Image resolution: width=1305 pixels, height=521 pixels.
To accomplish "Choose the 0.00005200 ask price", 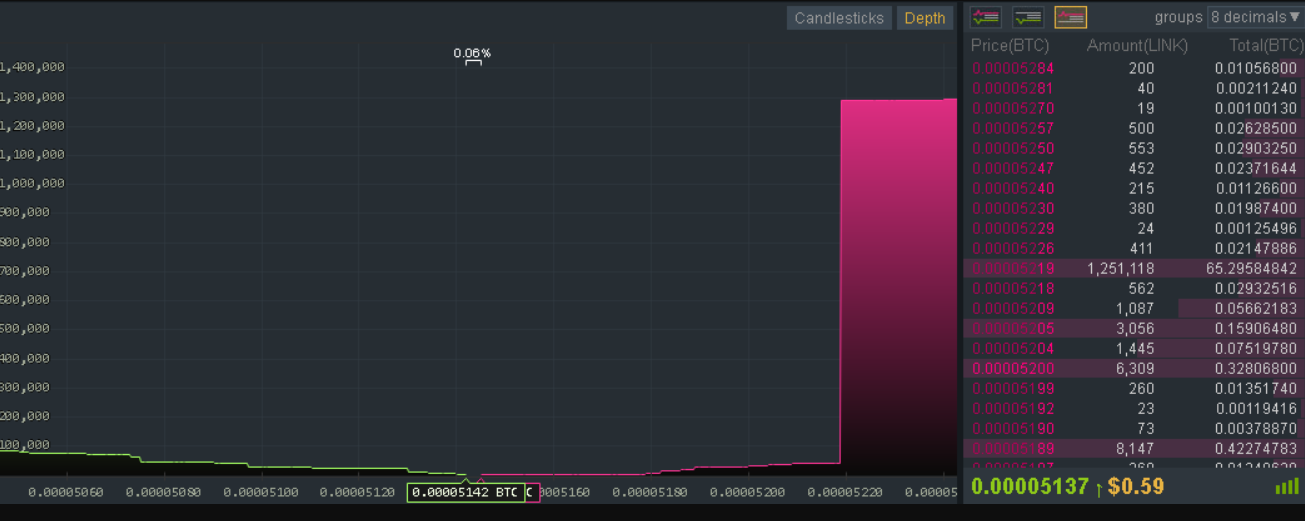I will coord(1013,368).
